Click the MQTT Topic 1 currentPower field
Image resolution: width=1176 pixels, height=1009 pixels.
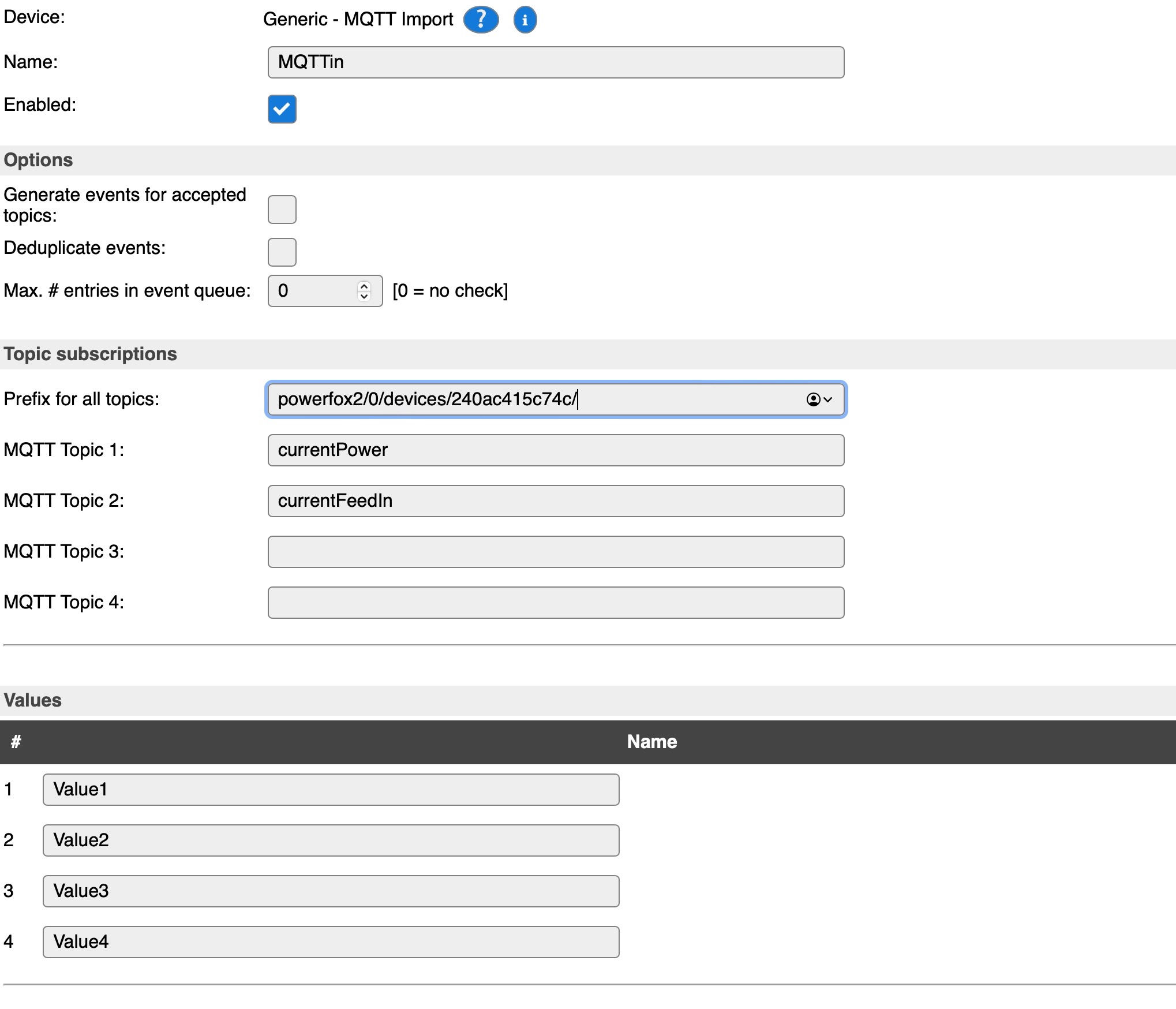click(x=556, y=450)
